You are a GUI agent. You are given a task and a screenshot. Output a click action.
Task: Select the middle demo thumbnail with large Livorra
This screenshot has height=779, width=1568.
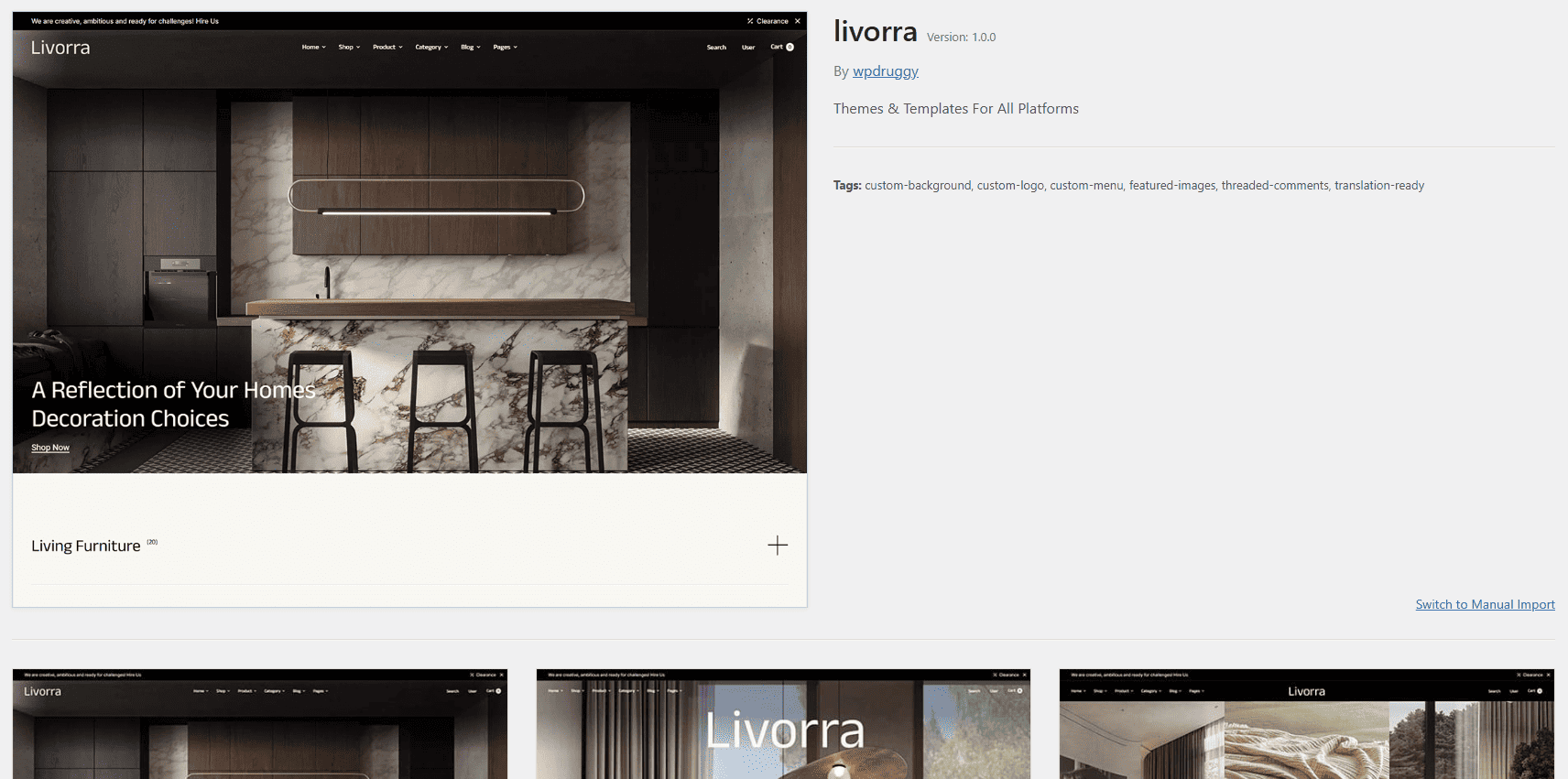click(783, 724)
